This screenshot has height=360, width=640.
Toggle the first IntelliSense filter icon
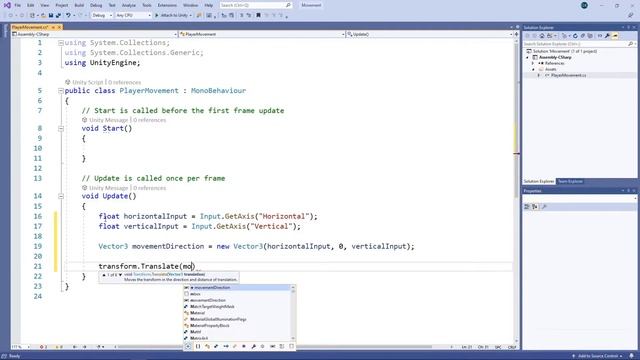point(188,347)
